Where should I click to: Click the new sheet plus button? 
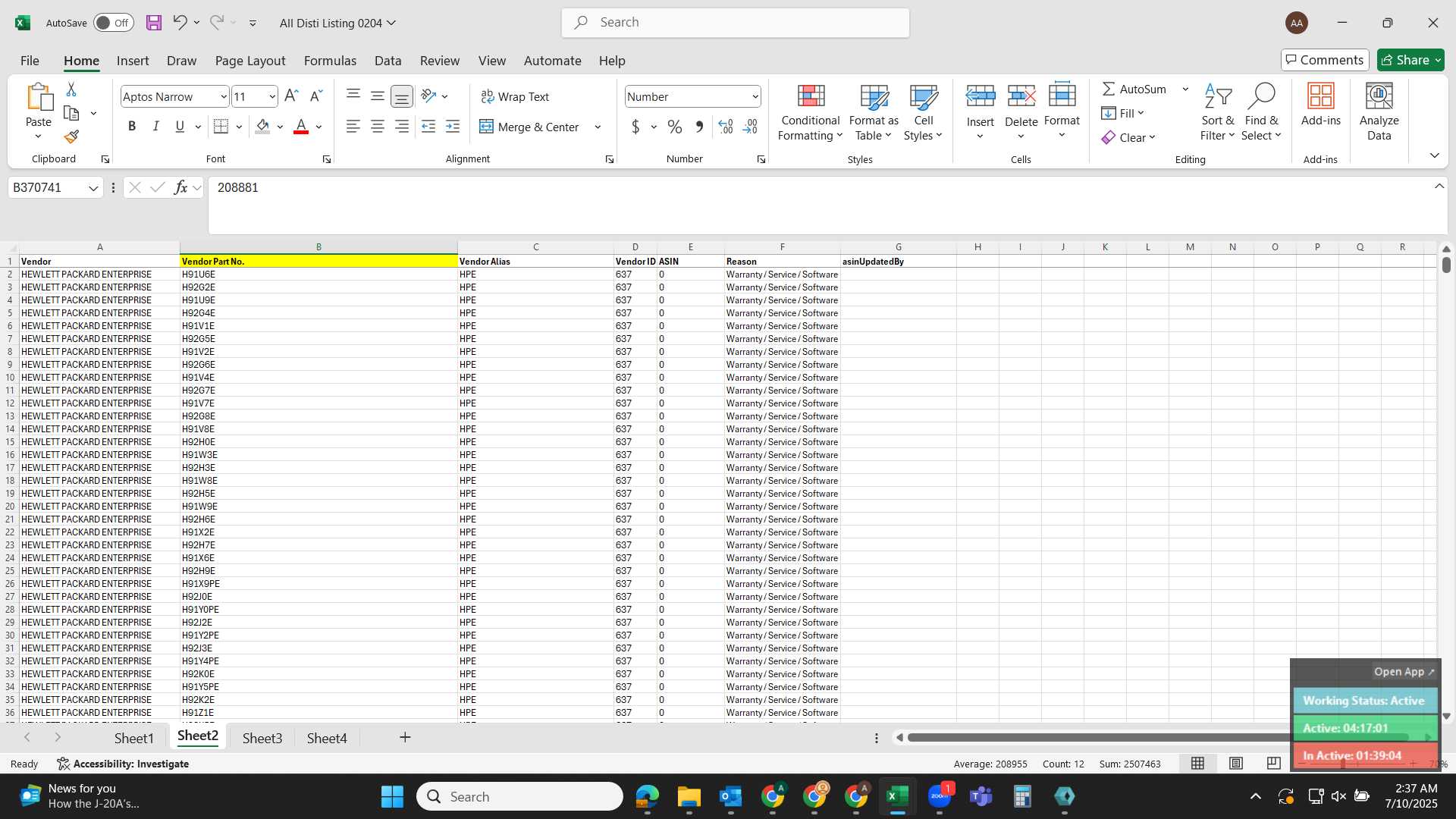(x=405, y=737)
